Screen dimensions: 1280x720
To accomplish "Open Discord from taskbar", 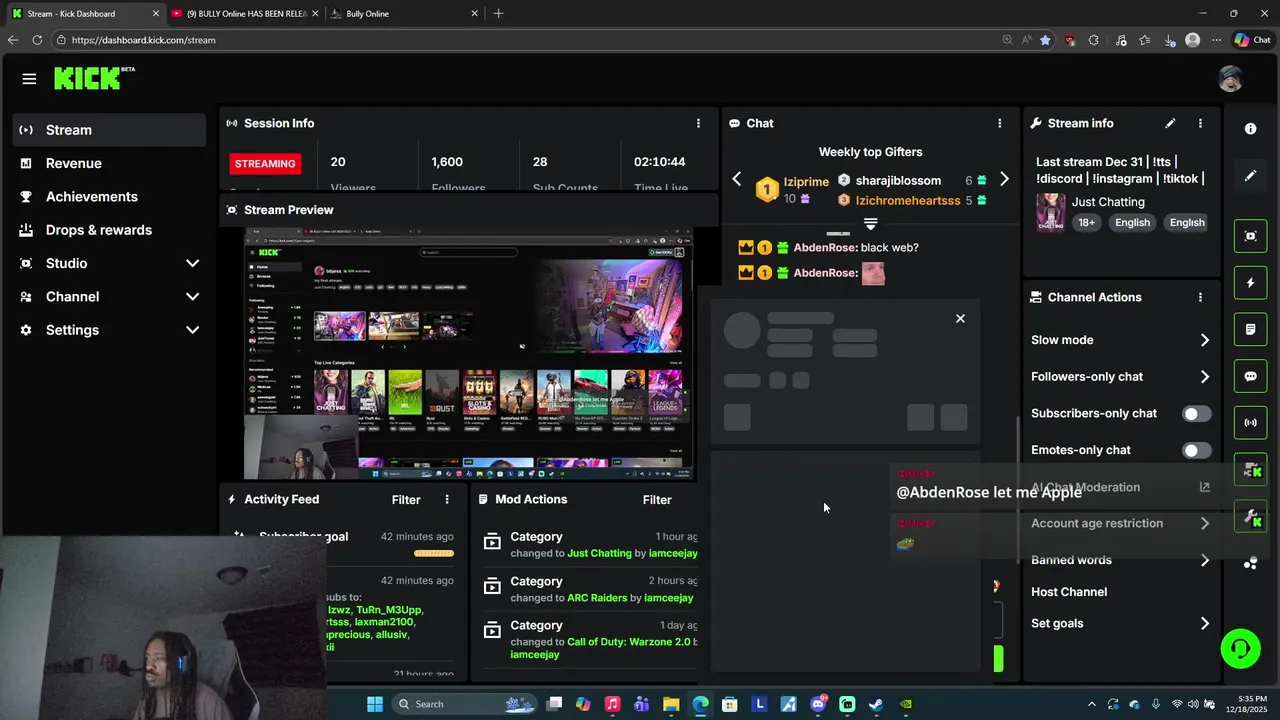I will 819,704.
